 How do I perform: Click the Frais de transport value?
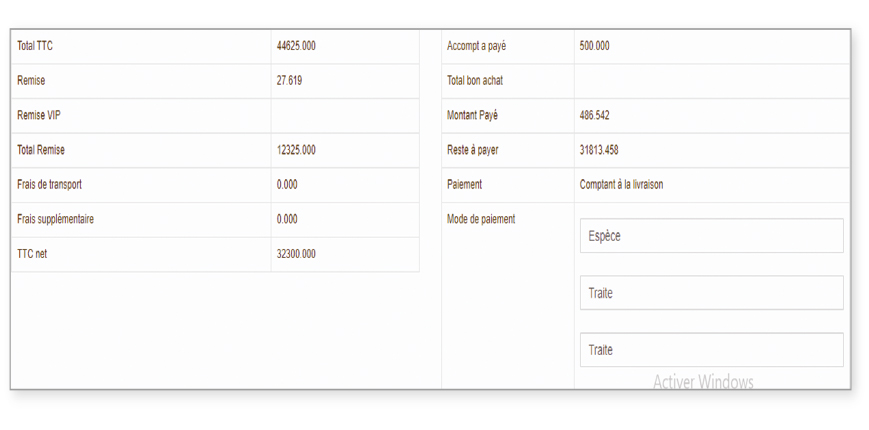[x=287, y=185]
